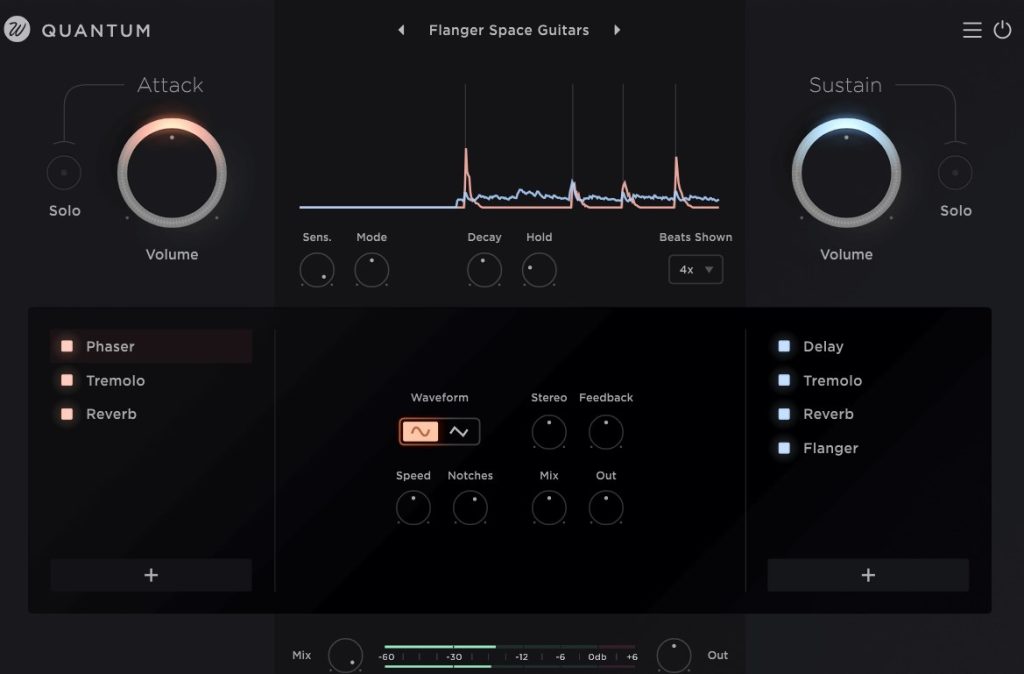Select the Flanger effect in Sustain list

coord(830,448)
